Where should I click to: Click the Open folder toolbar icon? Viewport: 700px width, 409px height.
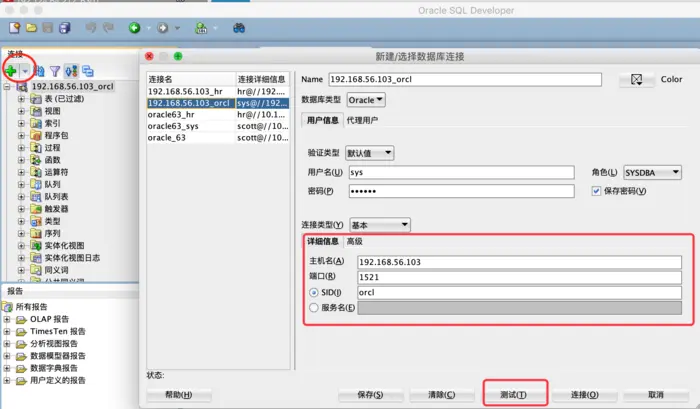[31, 28]
